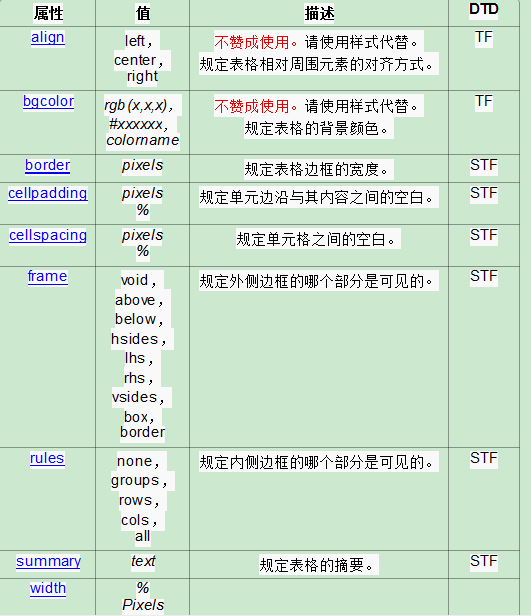The width and height of the screenshot is (531, 616).
Task: Follow the width attribute link
Action: (x=48, y=588)
